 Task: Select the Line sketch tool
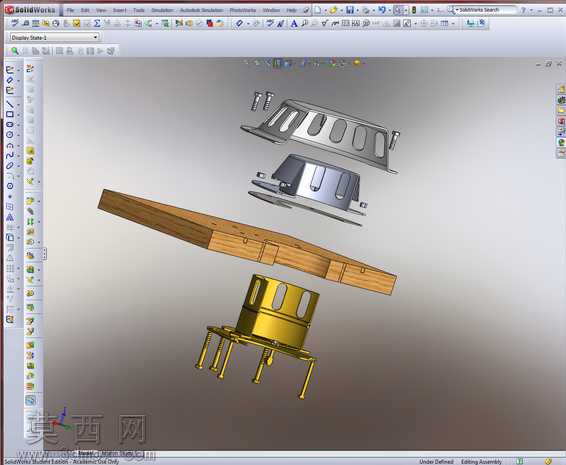click(x=10, y=105)
